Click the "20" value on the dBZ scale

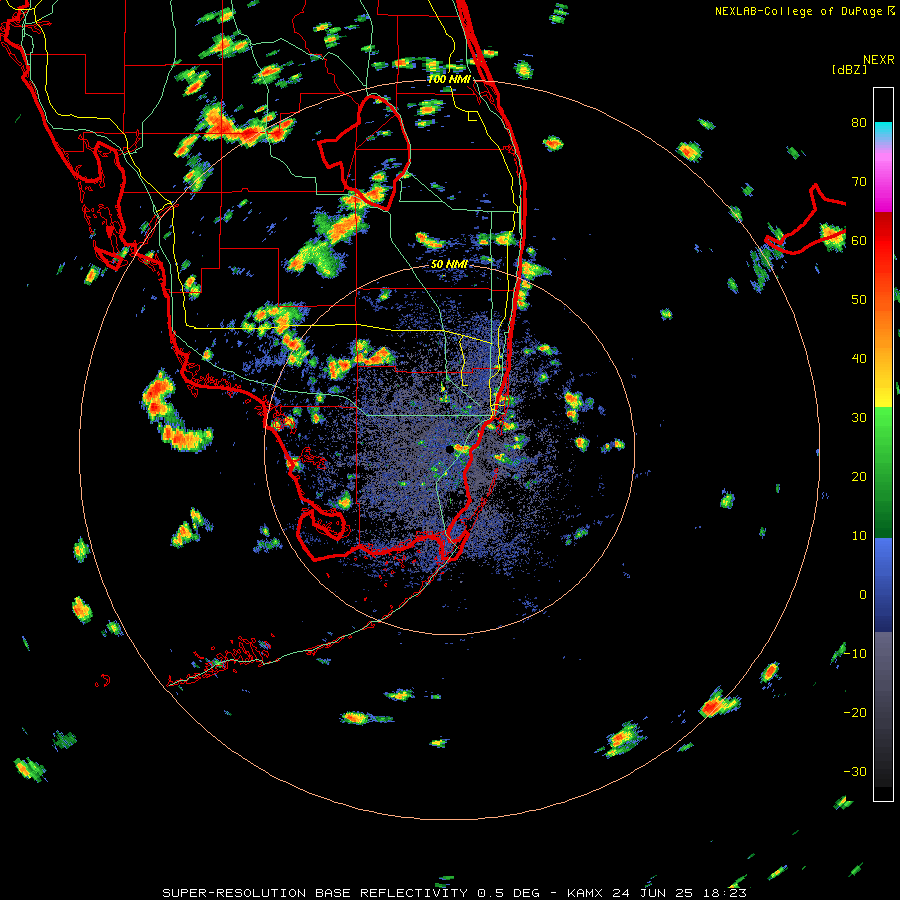pyautogui.click(x=859, y=476)
